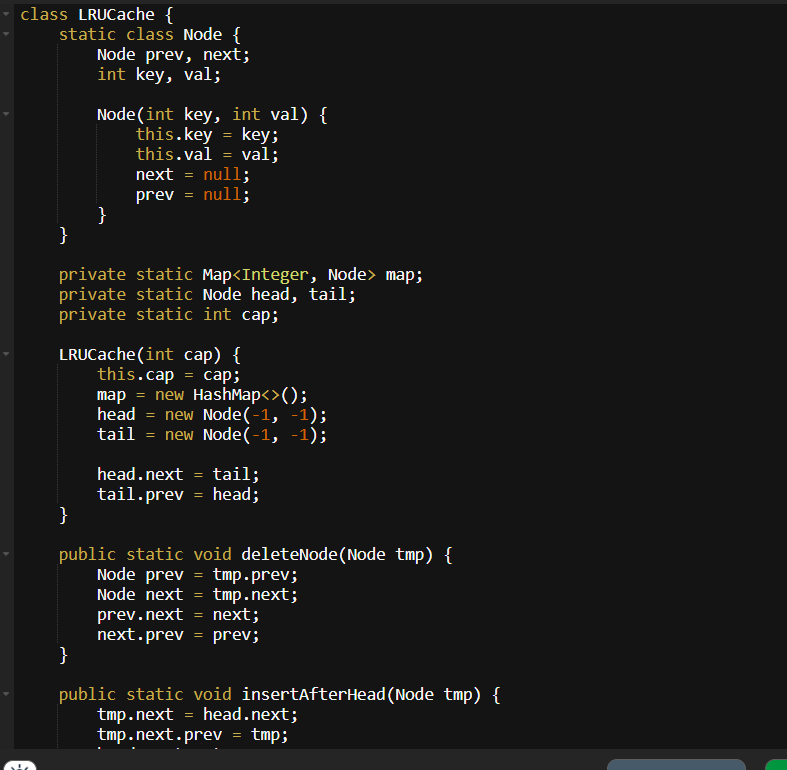The image size is (787, 770).
Task: Click the 'map = new HashMap<>();' line
Action: [202, 395]
